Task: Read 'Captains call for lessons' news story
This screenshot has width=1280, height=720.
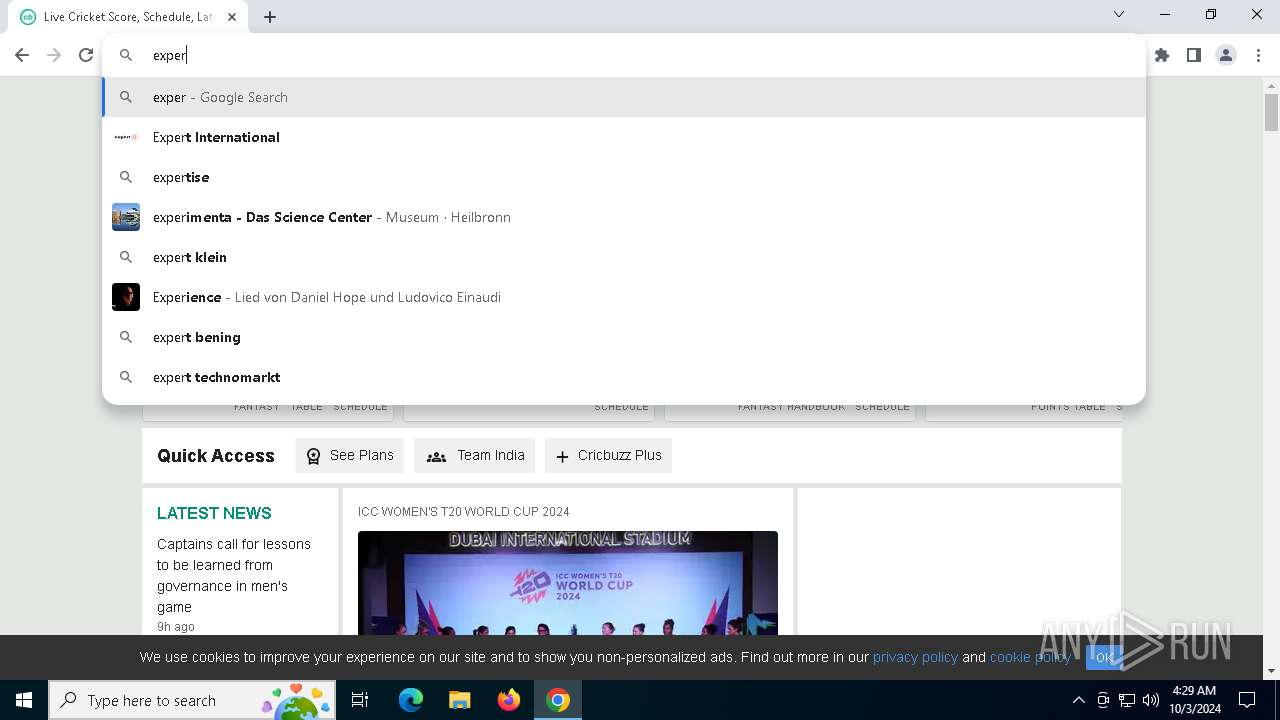Action: (x=234, y=575)
